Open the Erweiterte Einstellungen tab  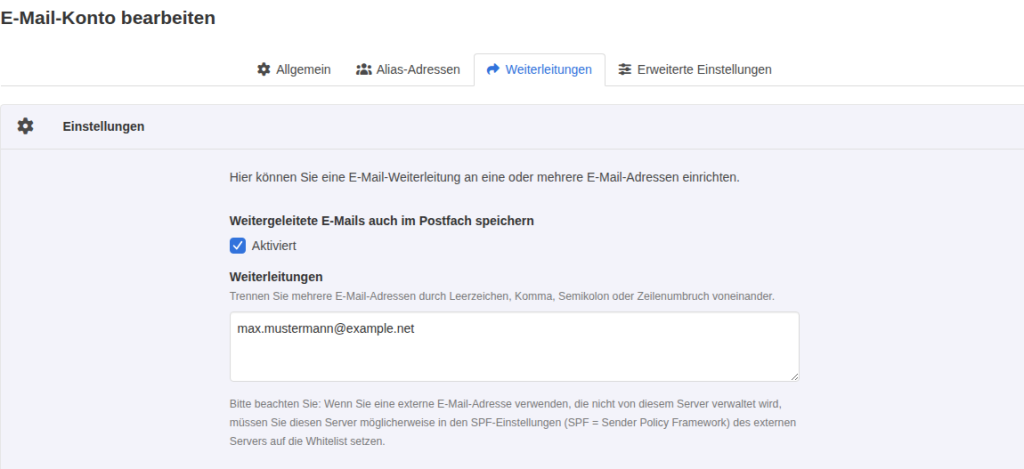point(695,69)
